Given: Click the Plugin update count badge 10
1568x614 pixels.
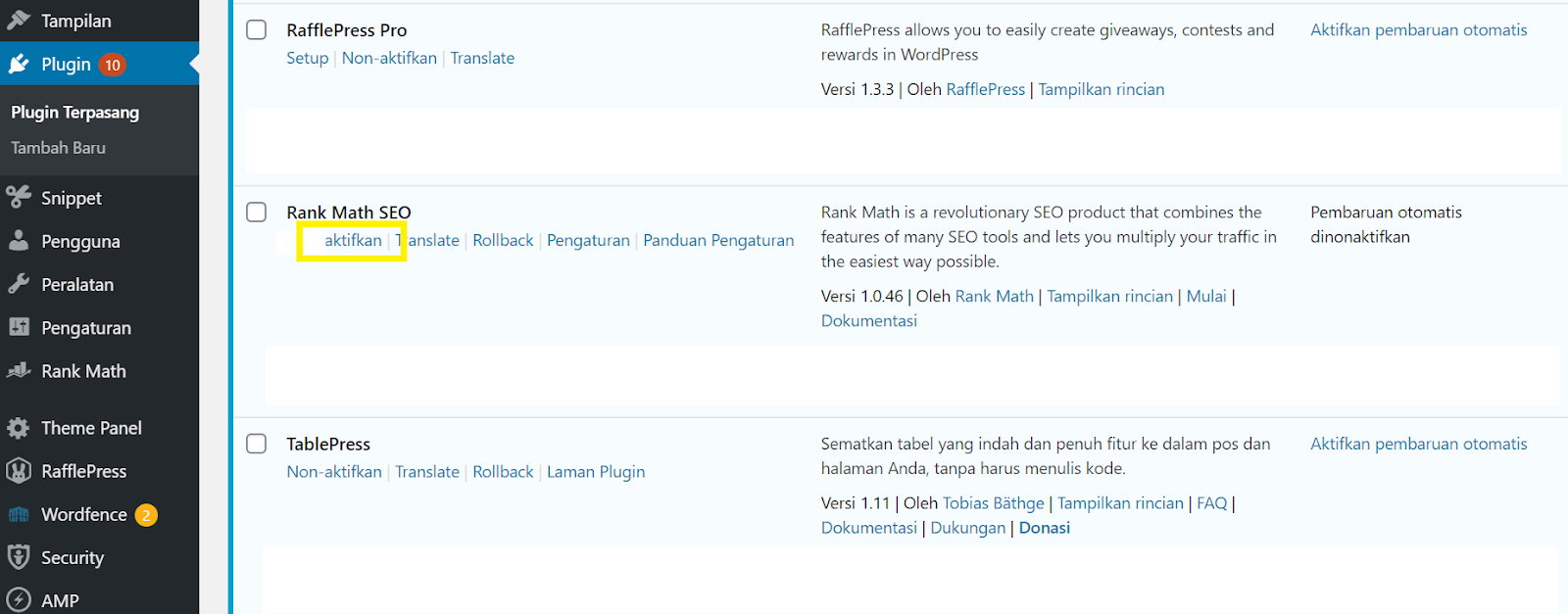Looking at the screenshot, I should pyautogui.click(x=113, y=65).
